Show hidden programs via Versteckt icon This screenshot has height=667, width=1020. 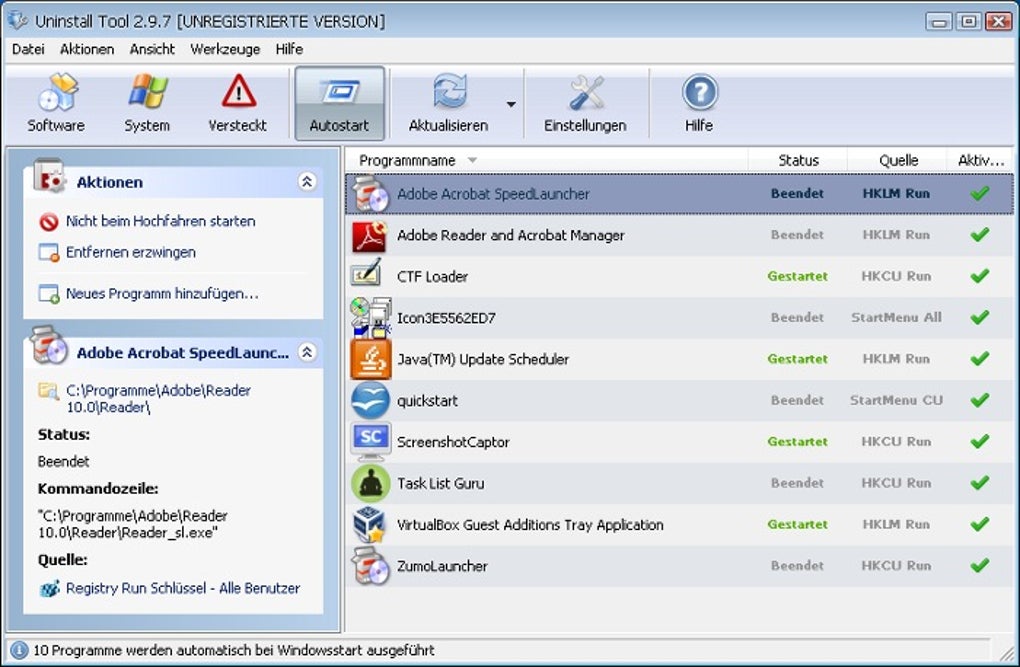click(x=237, y=103)
